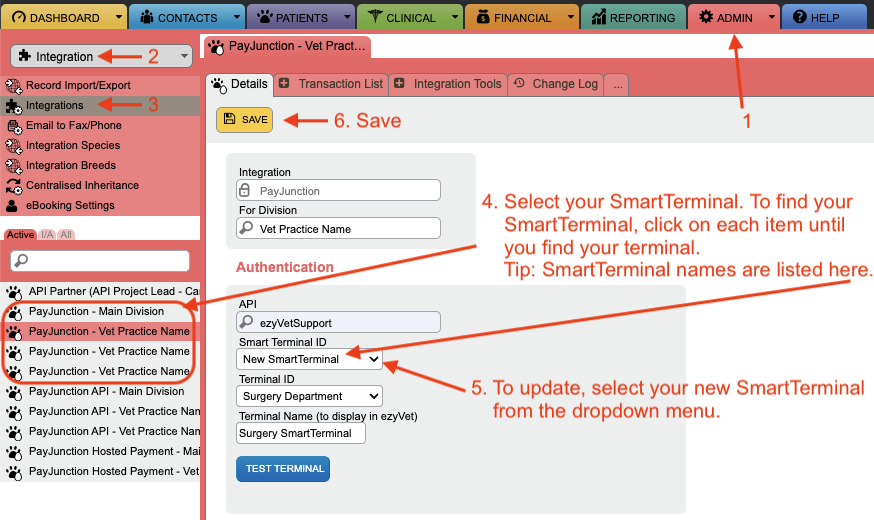The height and width of the screenshot is (520, 874).
Task: Click the TEST TERMINAL button
Action: (x=283, y=469)
